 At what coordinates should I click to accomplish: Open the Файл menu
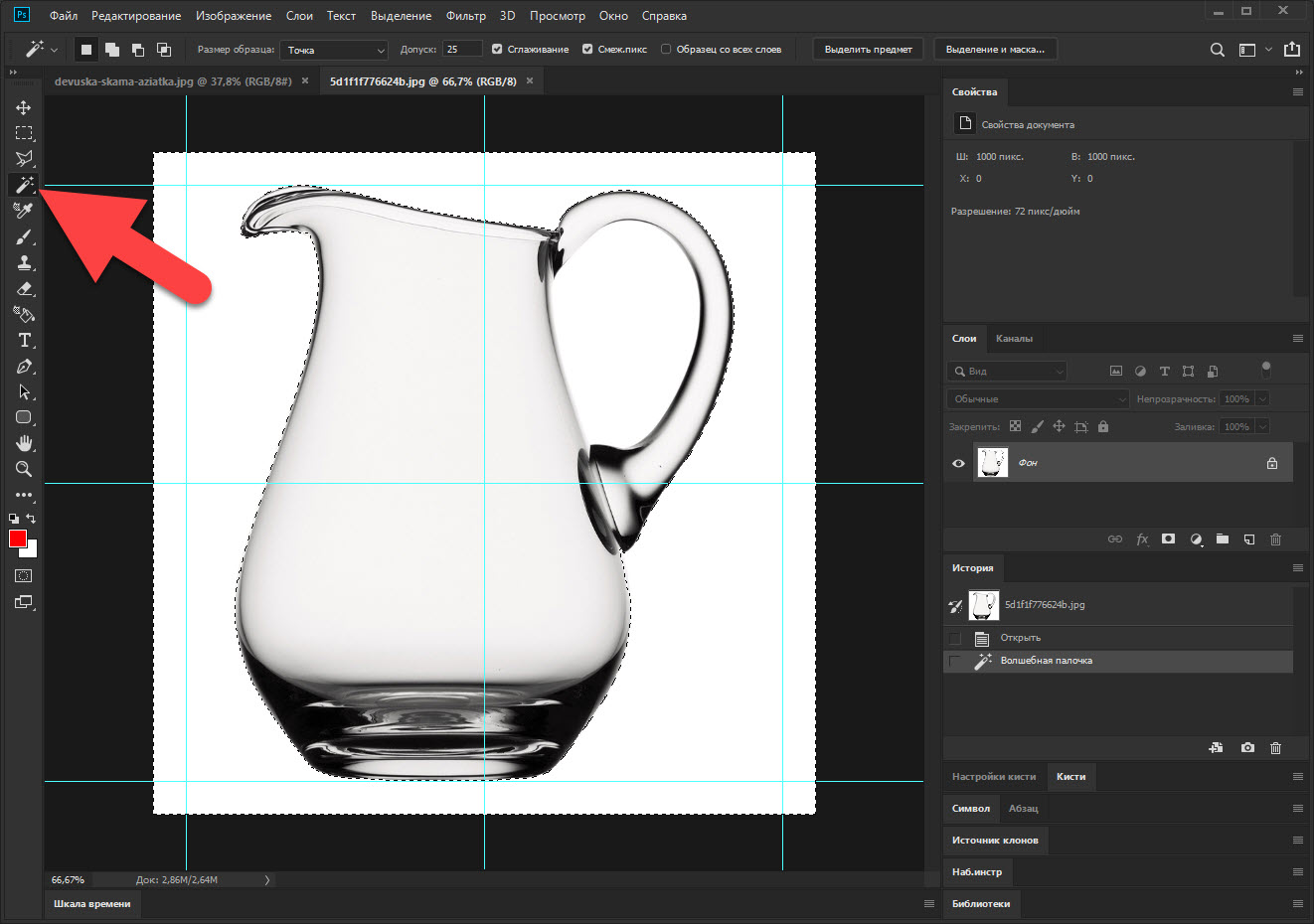[x=64, y=16]
